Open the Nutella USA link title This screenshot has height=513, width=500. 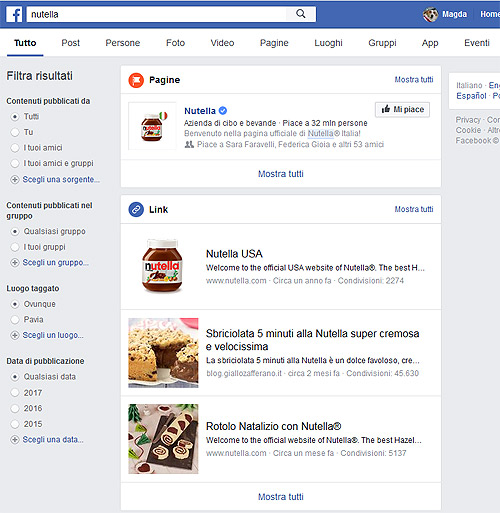click(x=234, y=254)
